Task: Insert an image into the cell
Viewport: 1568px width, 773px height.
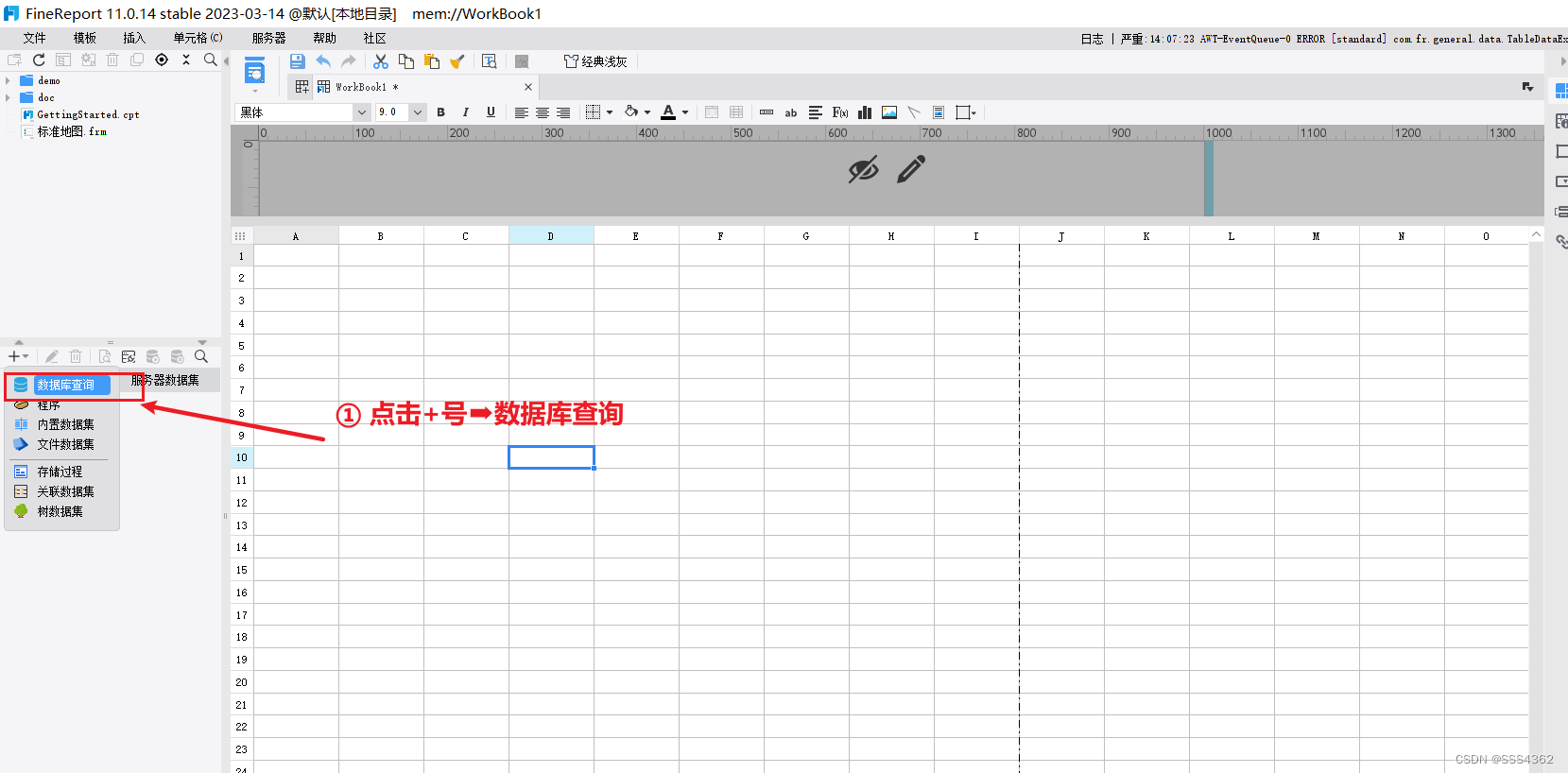Action: click(889, 112)
